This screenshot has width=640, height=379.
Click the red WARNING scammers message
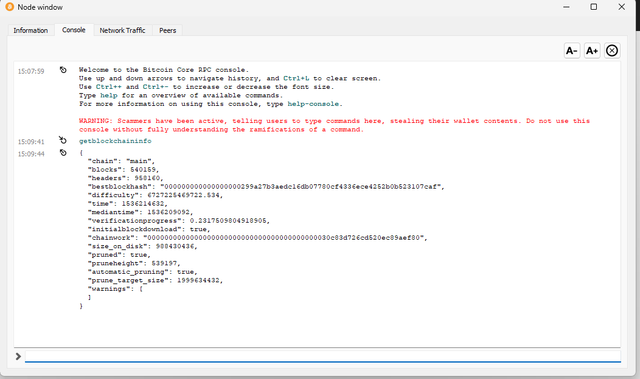tap(334, 125)
